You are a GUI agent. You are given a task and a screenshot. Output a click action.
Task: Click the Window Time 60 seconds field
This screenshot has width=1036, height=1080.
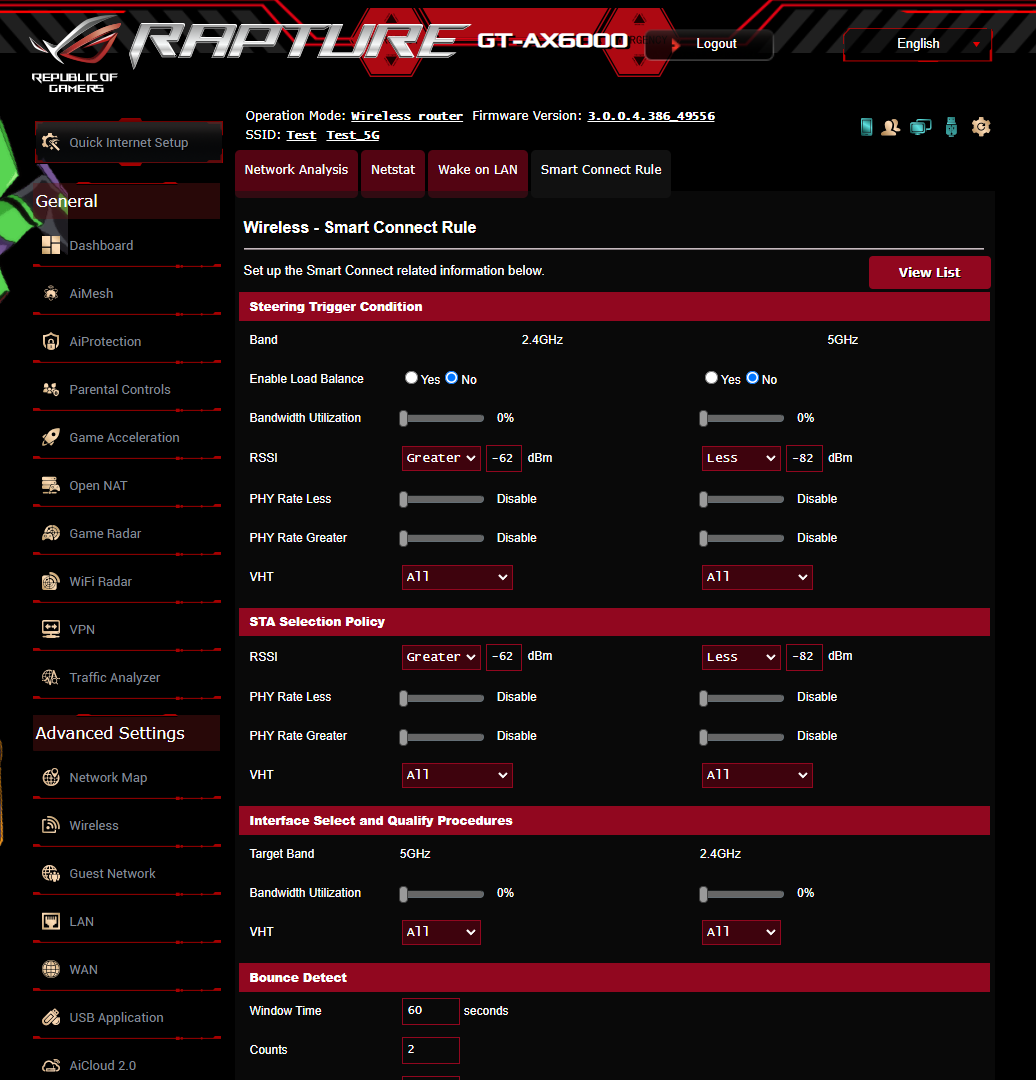pyautogui.click(x=431, y=1011)
